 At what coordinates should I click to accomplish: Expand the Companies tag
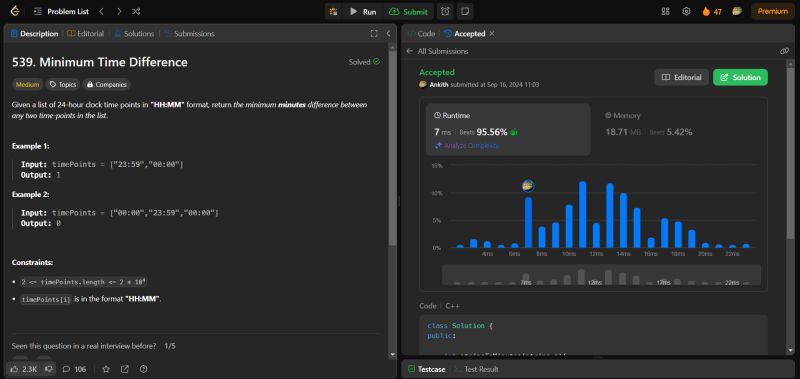tap(107, 85)
